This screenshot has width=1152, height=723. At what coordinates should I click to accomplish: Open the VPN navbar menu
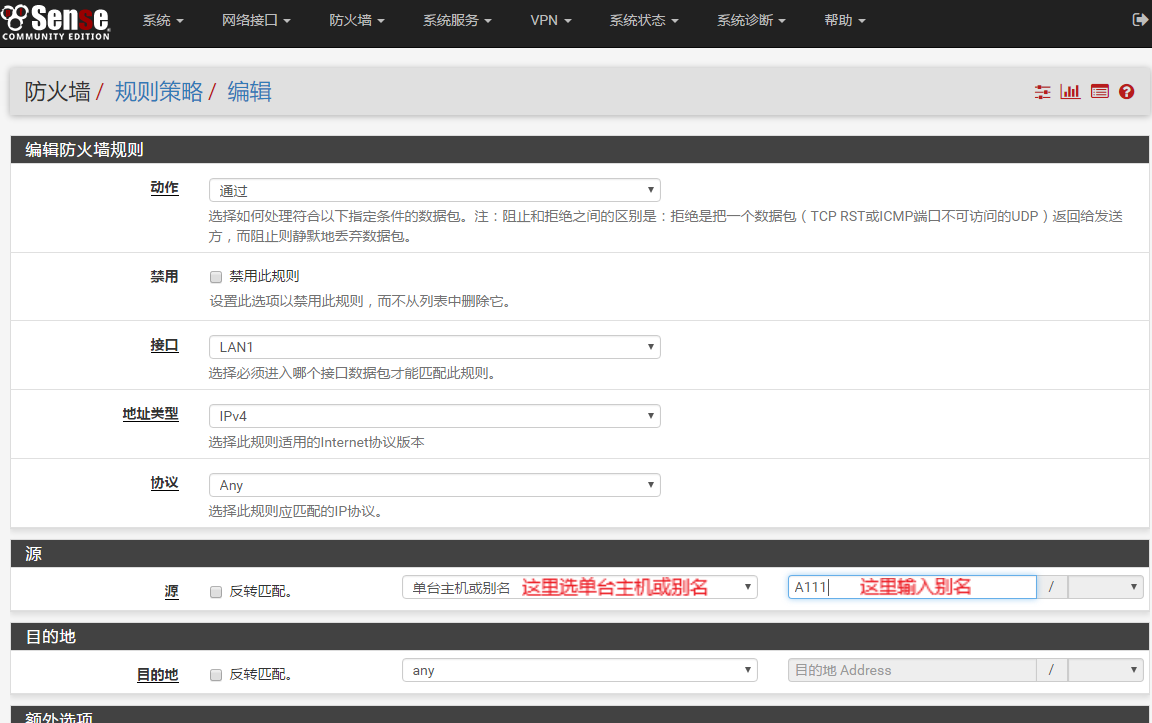coord(551,21)
